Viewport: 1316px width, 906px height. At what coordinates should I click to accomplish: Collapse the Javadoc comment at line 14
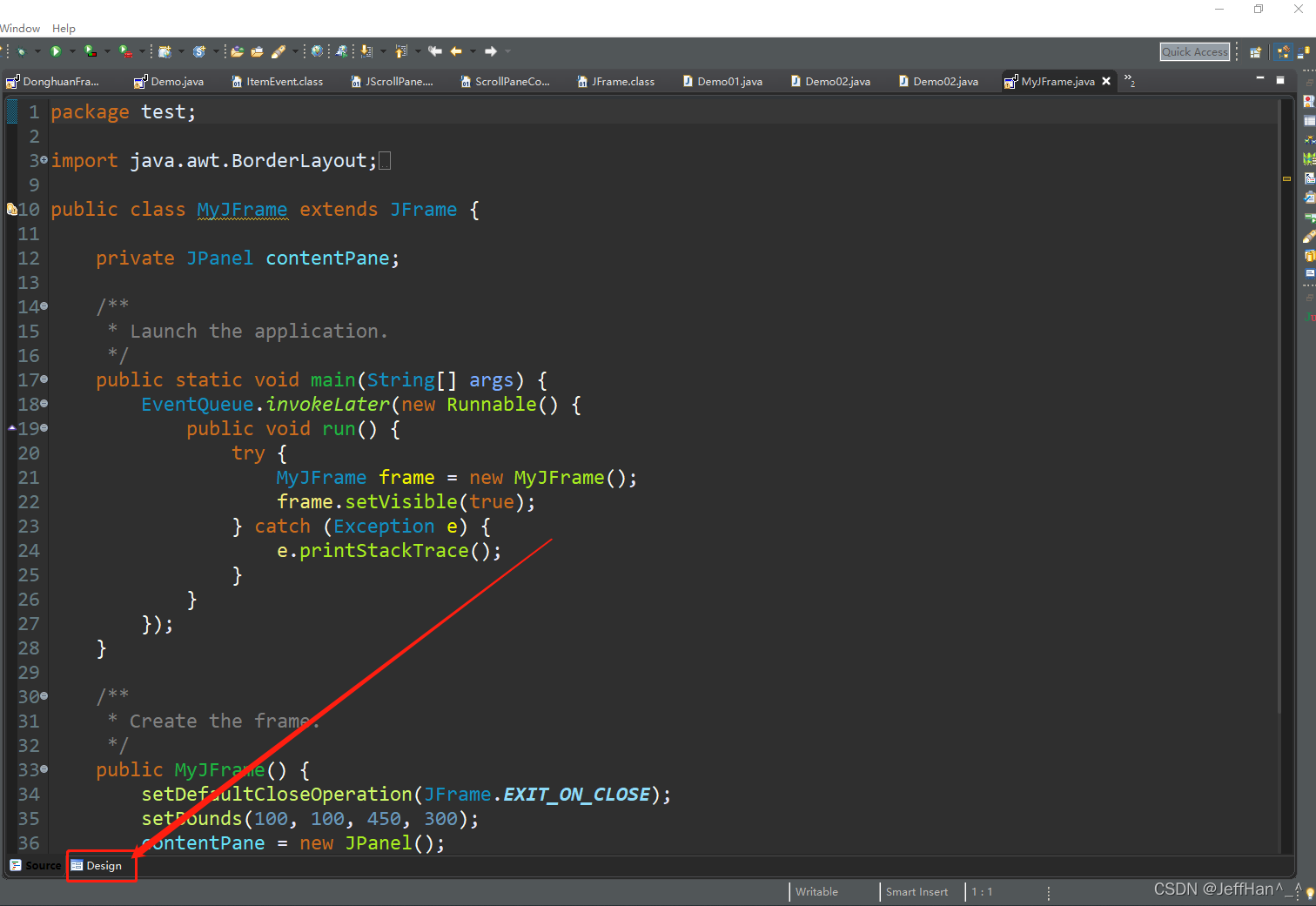click(x=44, y=306)
